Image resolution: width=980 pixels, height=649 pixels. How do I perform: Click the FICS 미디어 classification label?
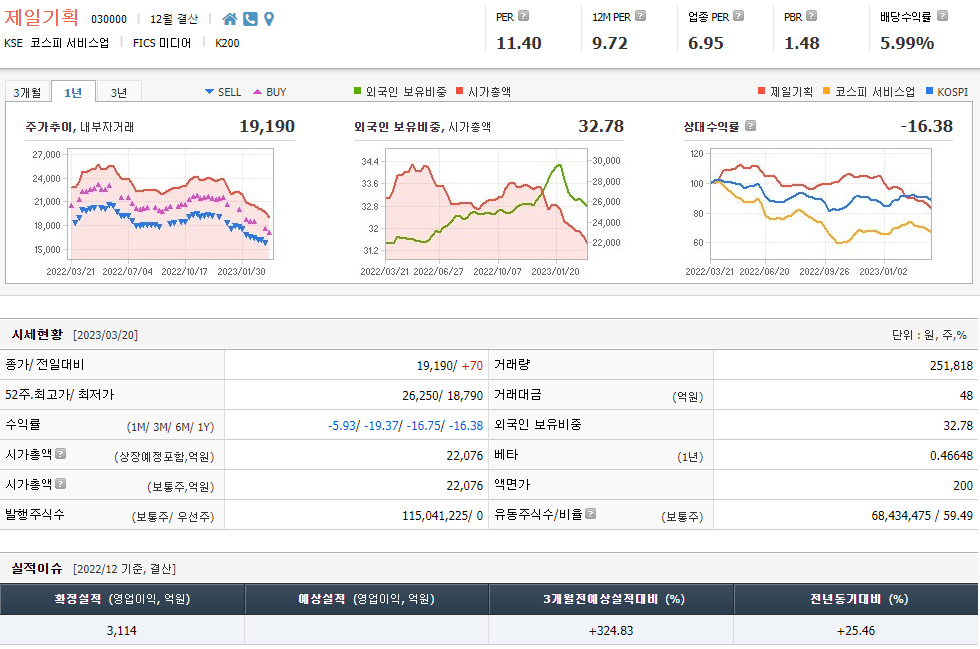pos(162,43)
